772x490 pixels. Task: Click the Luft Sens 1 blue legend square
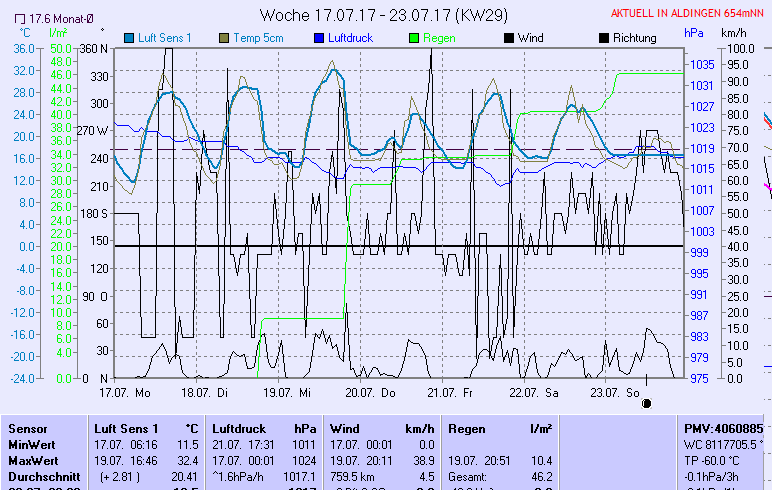(129, 38)
